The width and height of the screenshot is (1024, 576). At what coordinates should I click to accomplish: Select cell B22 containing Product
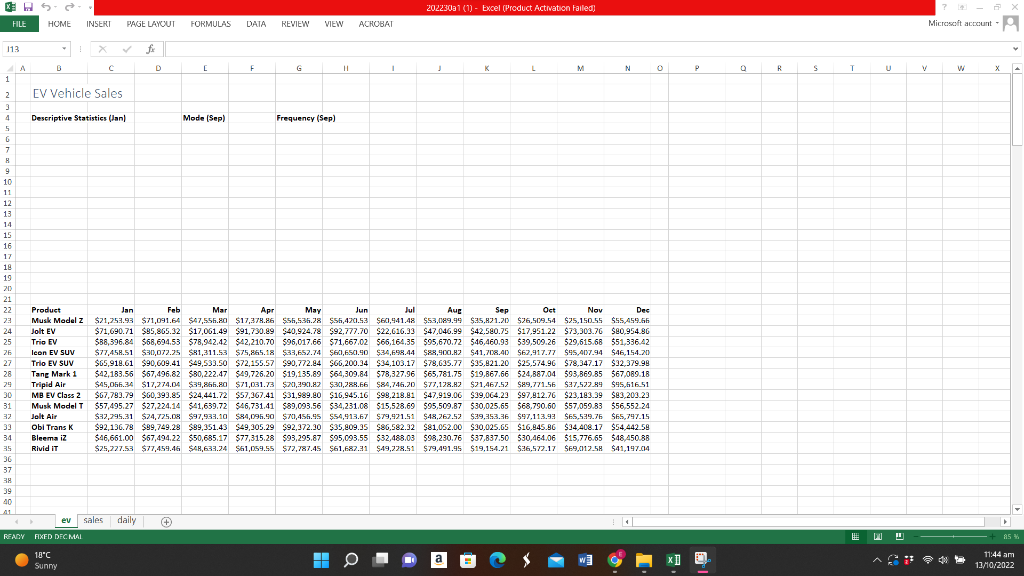pos(59,310)
